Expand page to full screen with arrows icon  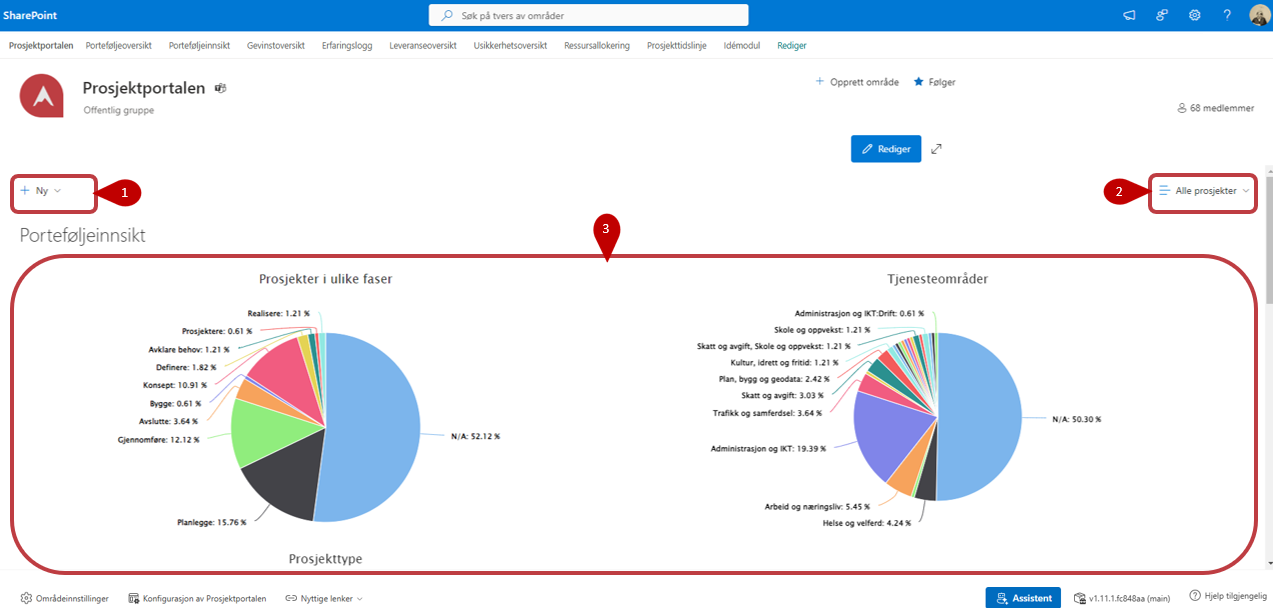936,149
